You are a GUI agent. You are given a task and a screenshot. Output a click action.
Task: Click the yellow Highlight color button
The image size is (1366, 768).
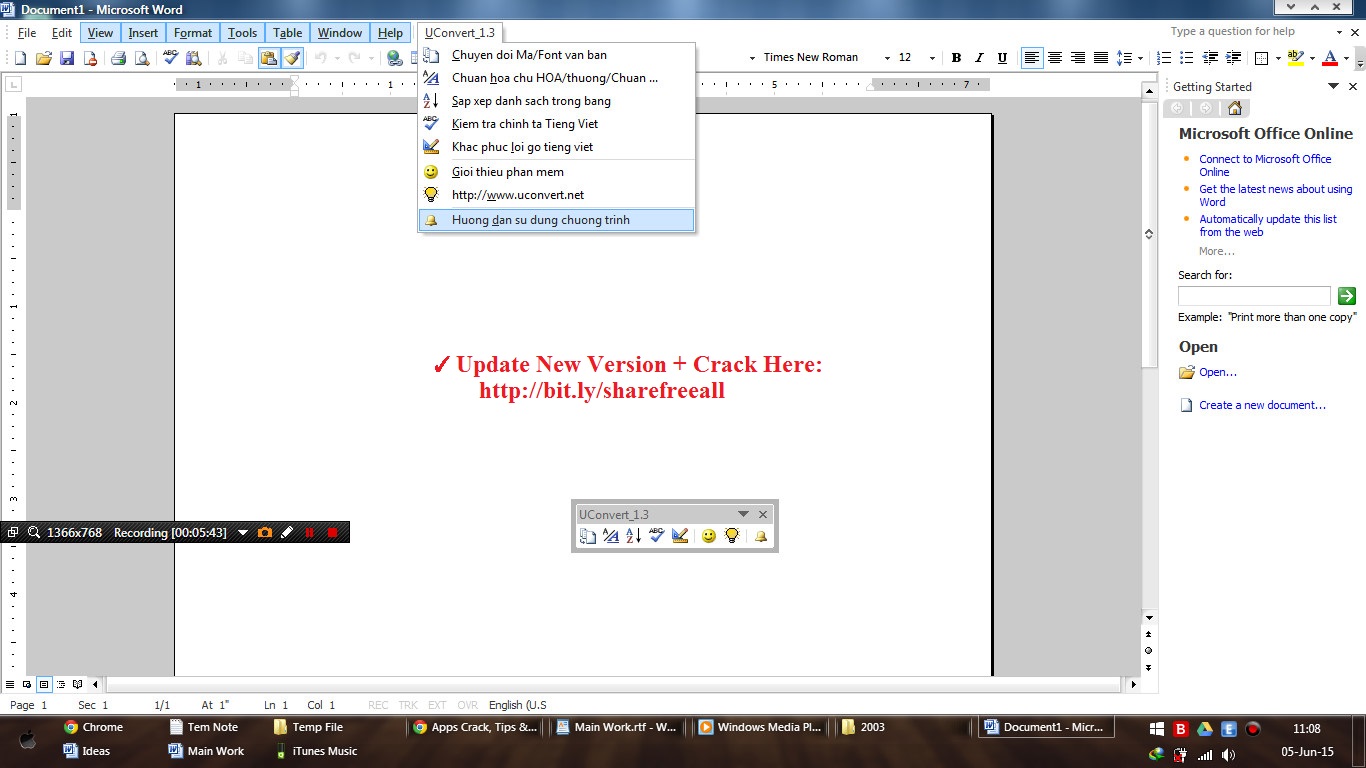click(x=1296, y=58)
